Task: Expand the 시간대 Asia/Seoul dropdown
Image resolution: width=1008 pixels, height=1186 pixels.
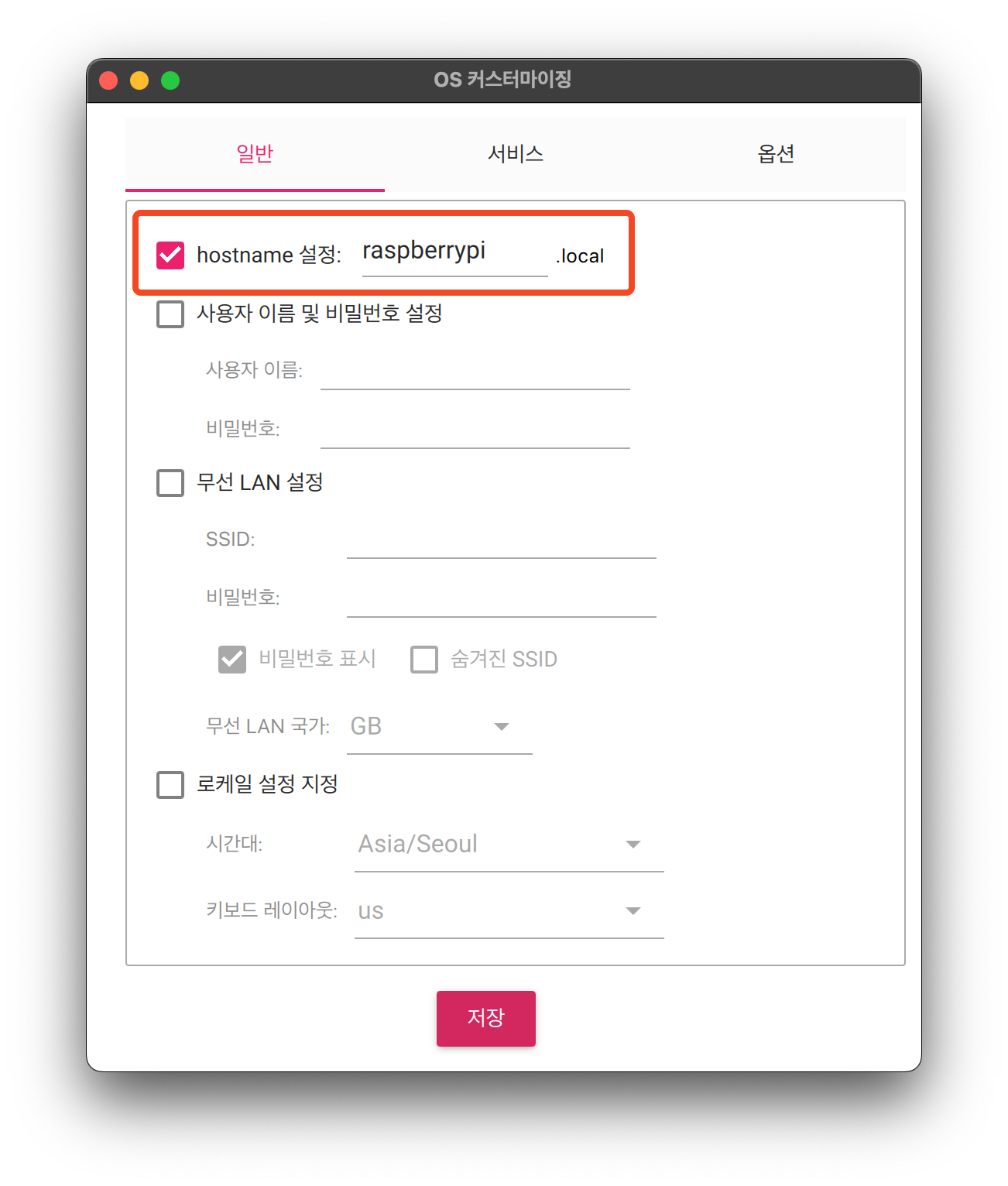Action: coord(509,845)
